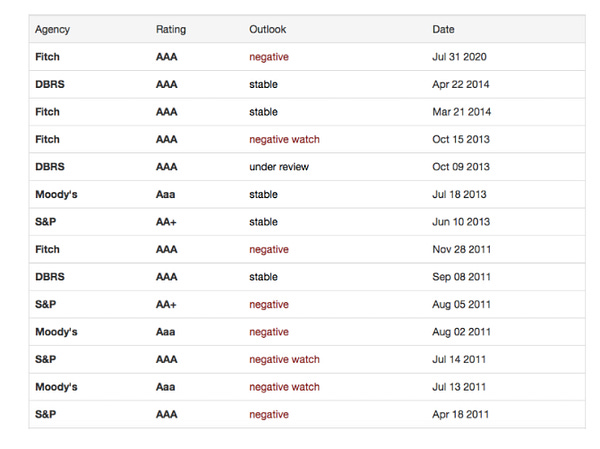
Task: Select the date Aug 05 2011
Action: pos(461,304)
